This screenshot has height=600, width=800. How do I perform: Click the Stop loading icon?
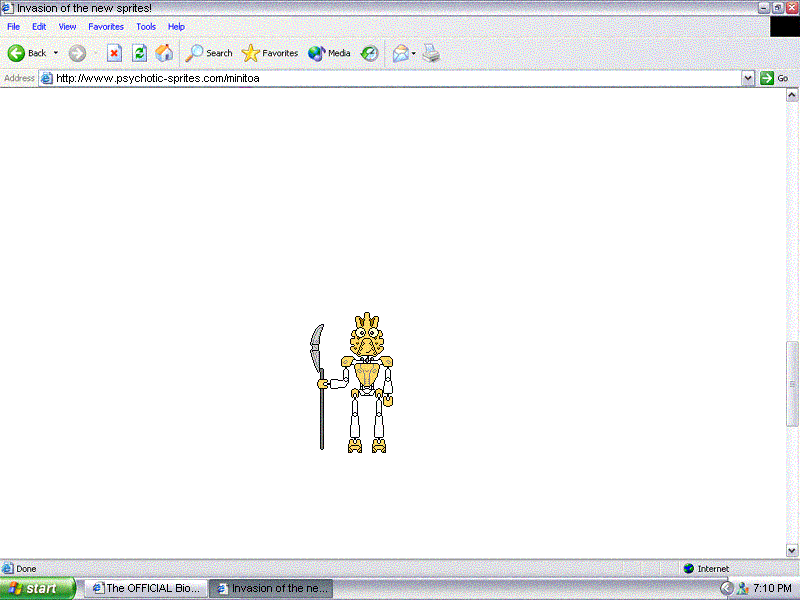(x=113, y=53)
